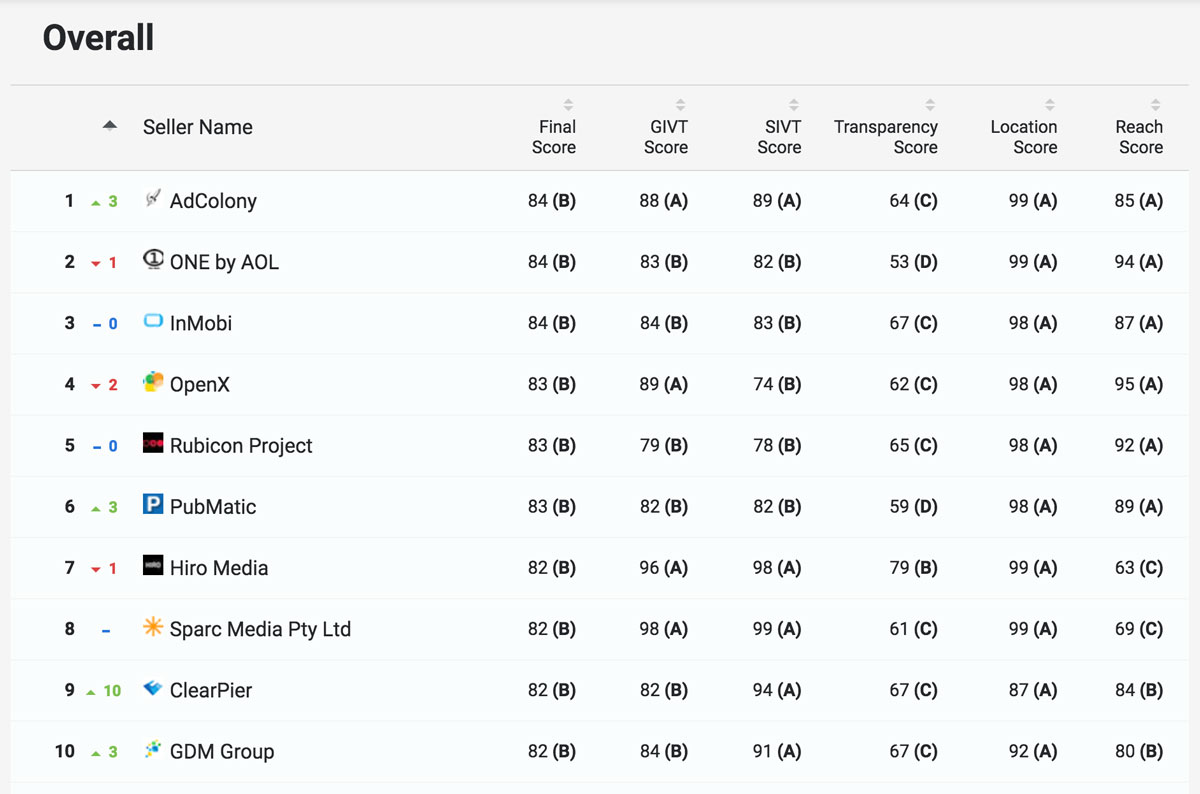The image size is (1200, 794).
Task: Select AdColony's Location Score value 99 (A)
Action: [1032, 200]
